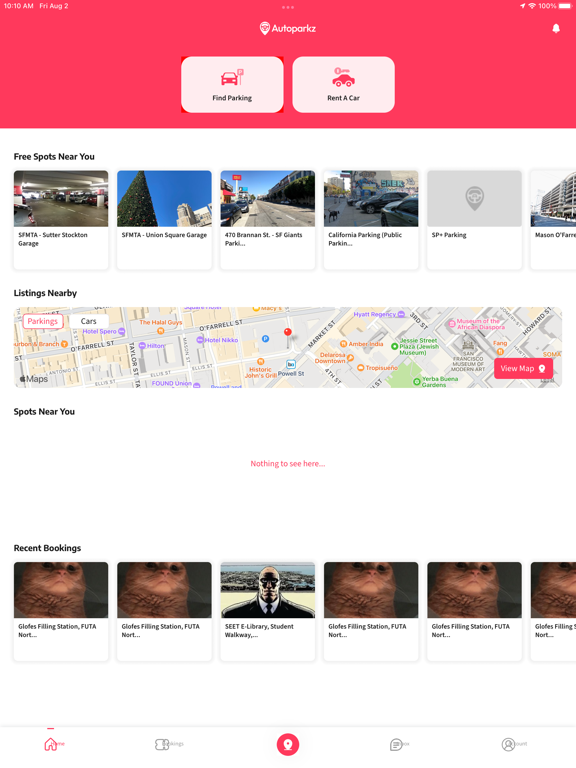Click the 'Listings Nearby' heading
This screenshot has width=576, height=768.
pos(45,293)
